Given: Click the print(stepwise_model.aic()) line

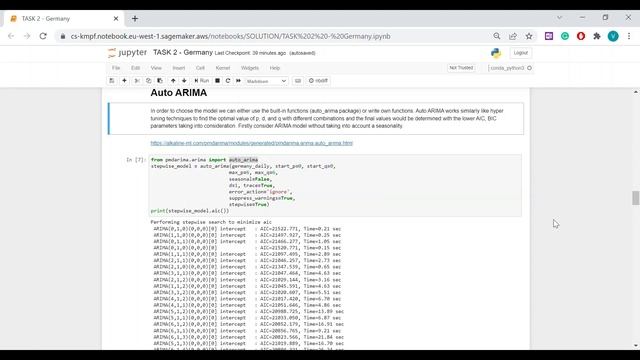Looking at the screenshot, I should click(x=190, y=211).
